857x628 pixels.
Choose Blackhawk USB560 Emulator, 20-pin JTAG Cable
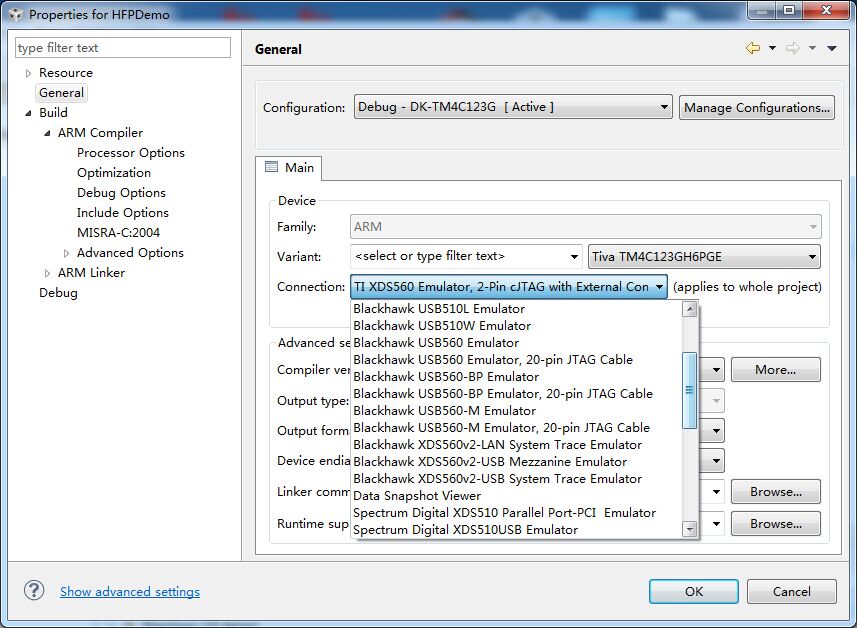point(517,360)
